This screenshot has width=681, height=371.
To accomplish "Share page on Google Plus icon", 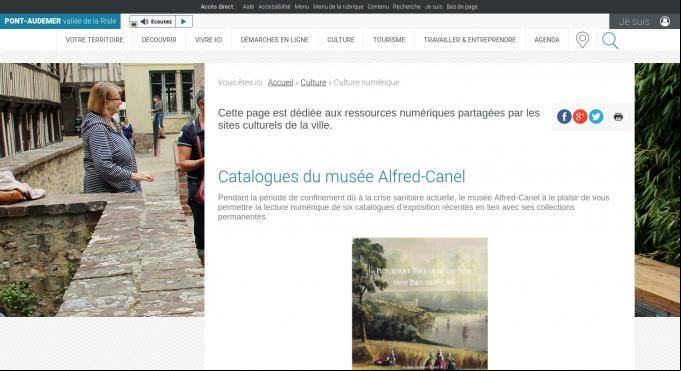I will coord(580,116).
